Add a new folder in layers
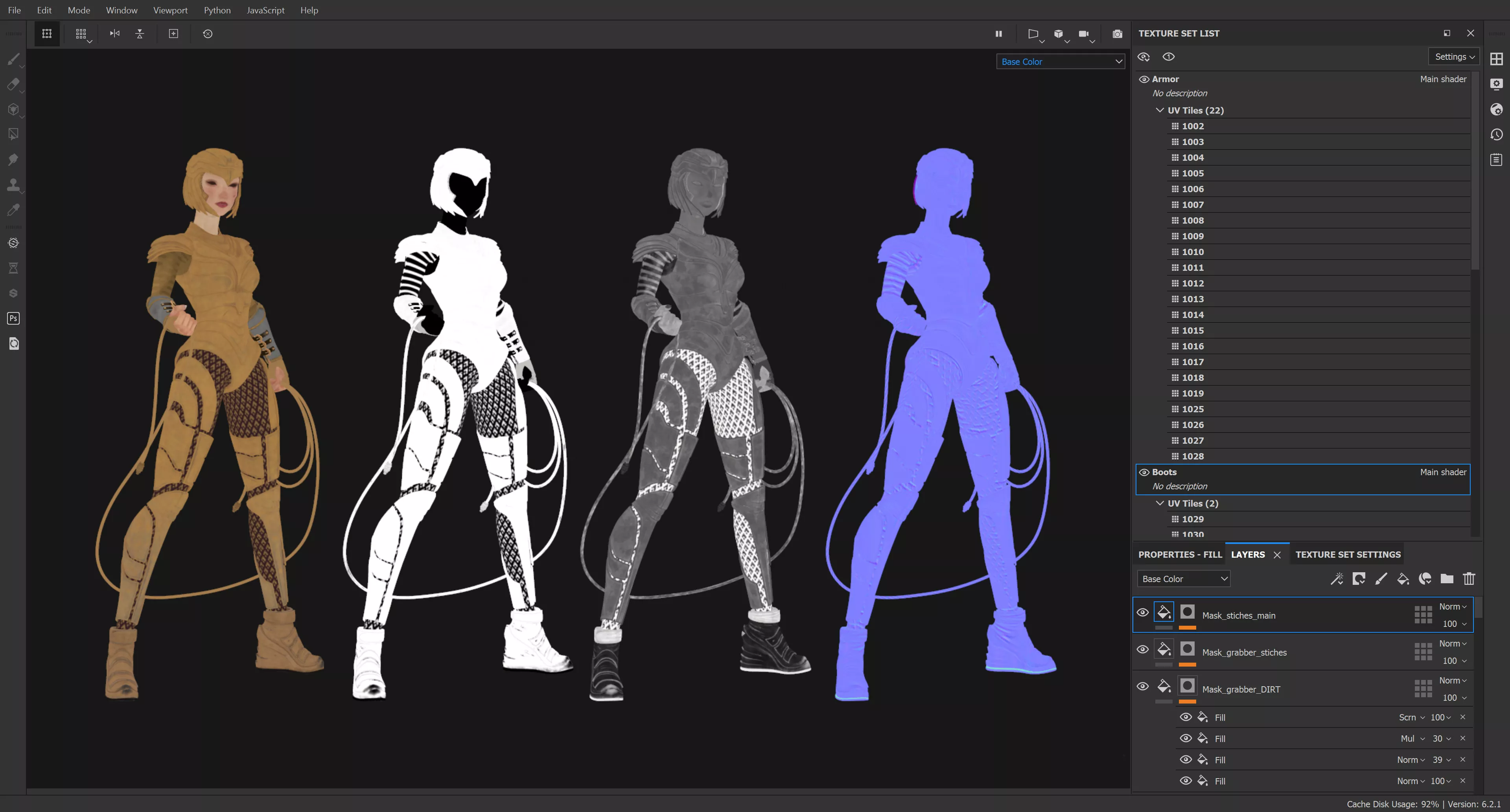 [x=1447, y=579]
